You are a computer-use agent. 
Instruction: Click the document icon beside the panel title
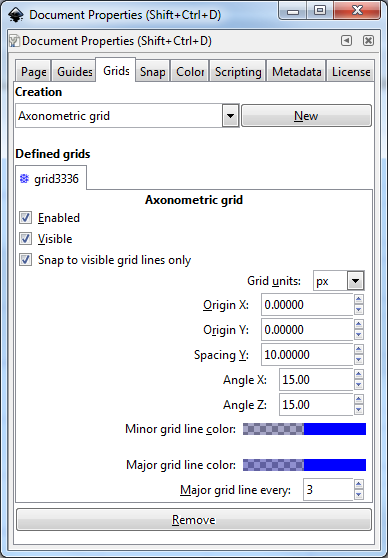14,41
